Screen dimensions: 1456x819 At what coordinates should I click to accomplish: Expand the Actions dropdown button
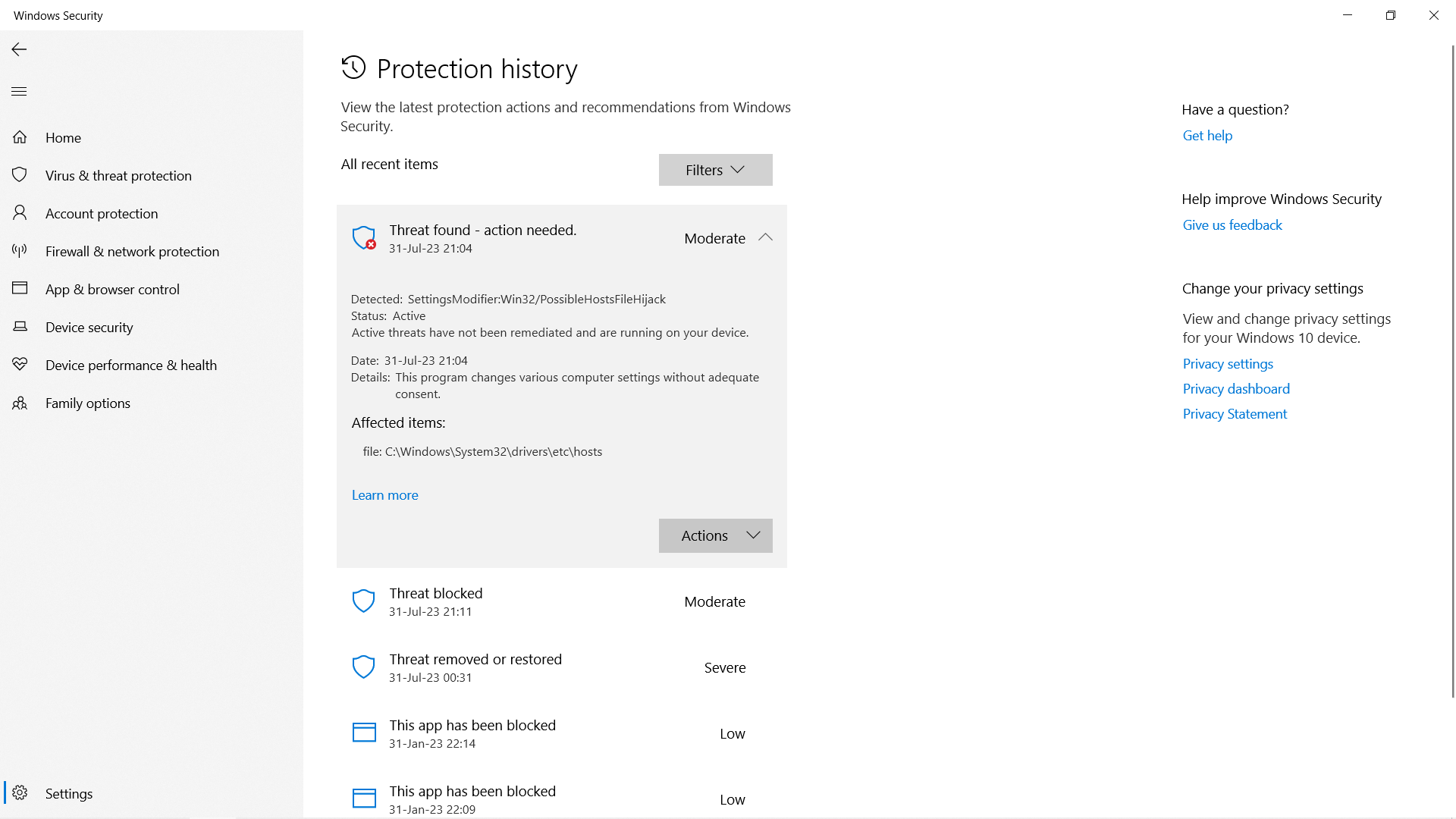tap(715, 535)
